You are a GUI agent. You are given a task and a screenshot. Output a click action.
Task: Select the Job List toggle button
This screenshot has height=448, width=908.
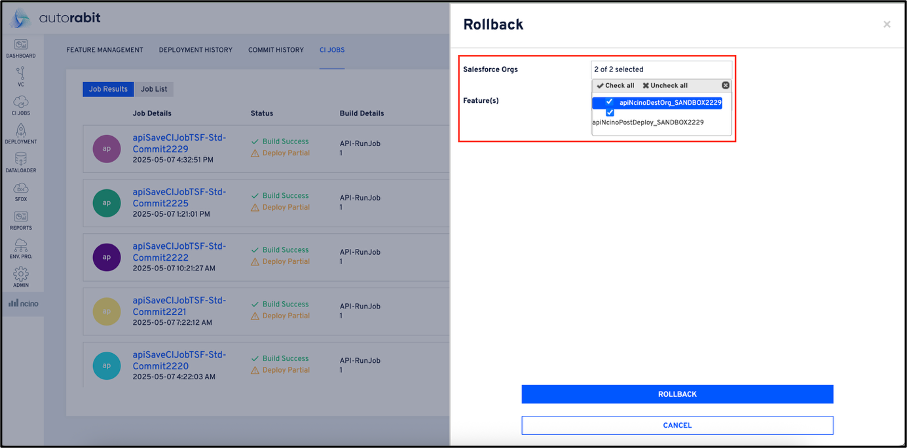tap(154, 89)
